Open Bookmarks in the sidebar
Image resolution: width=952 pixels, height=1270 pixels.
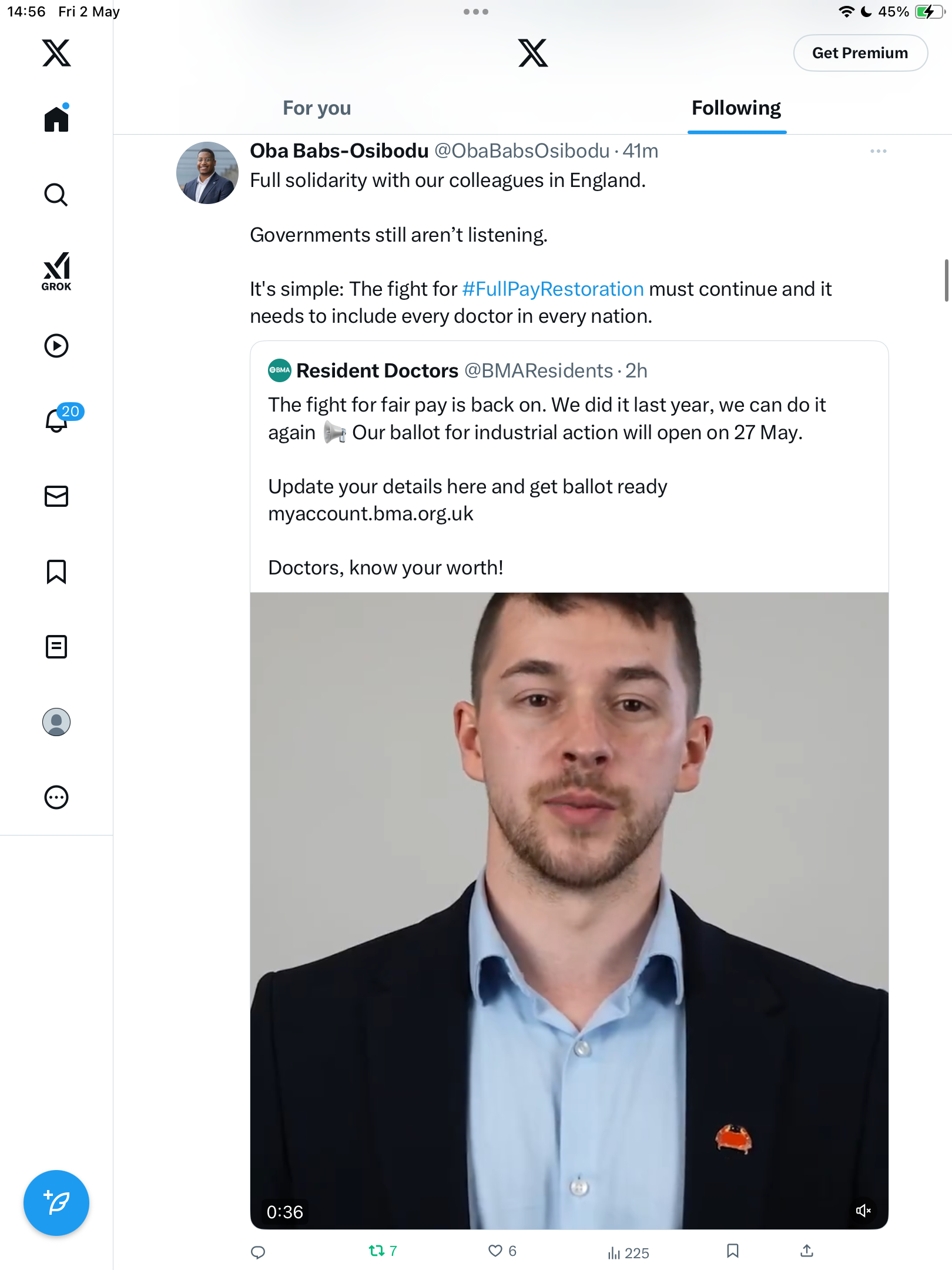click(56, 571)
